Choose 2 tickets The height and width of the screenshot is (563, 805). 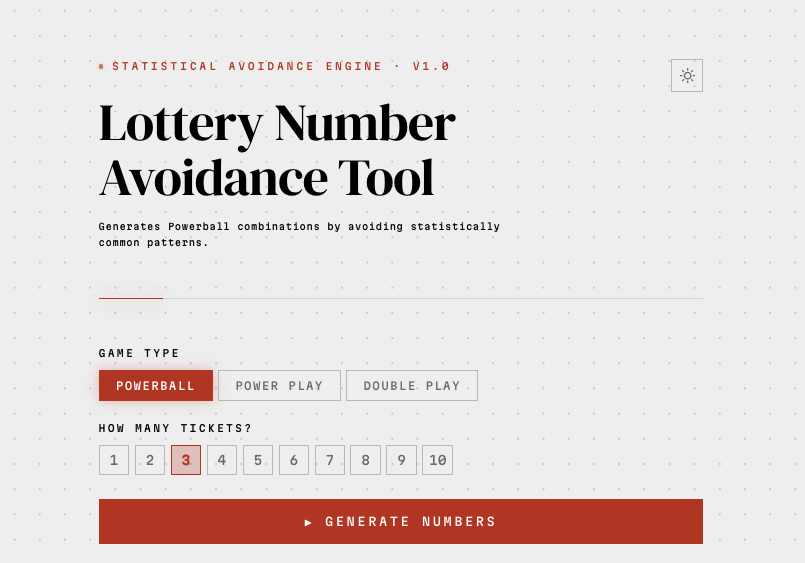point(150,460)
